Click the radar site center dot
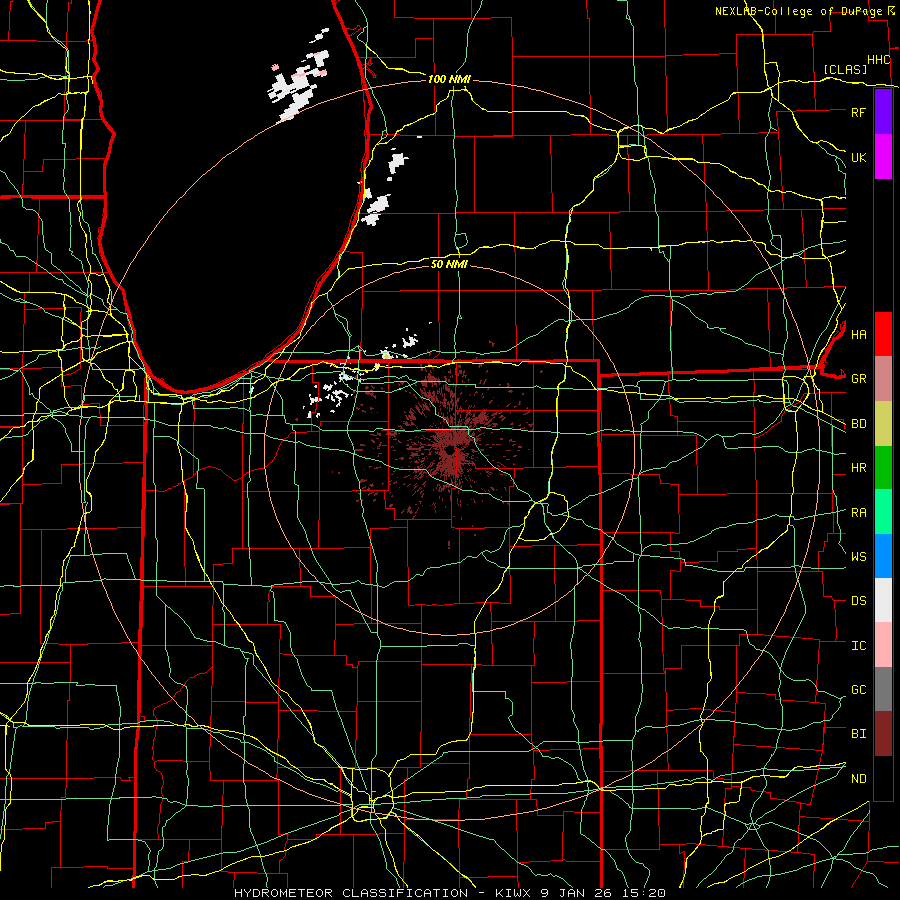900x900 pixels. (x=451, y=451)
